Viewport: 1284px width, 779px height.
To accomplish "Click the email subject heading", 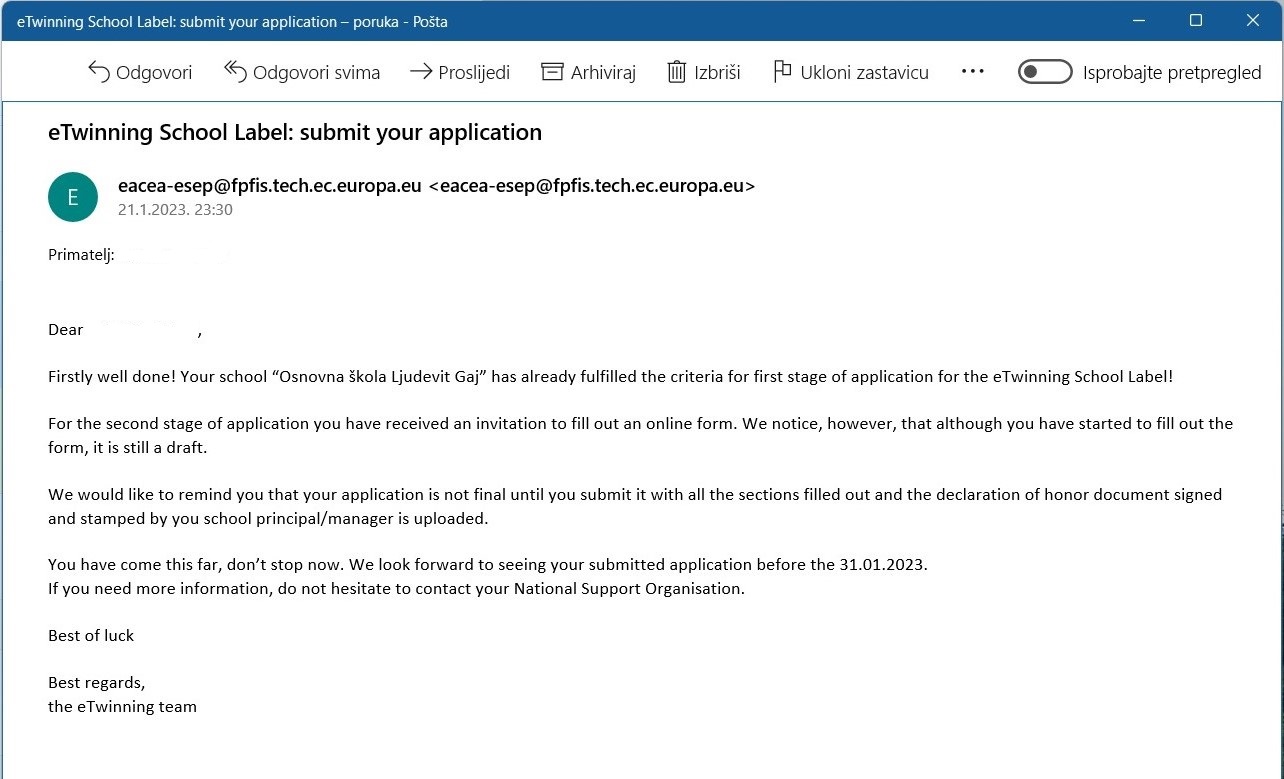I will pos(295,132).
